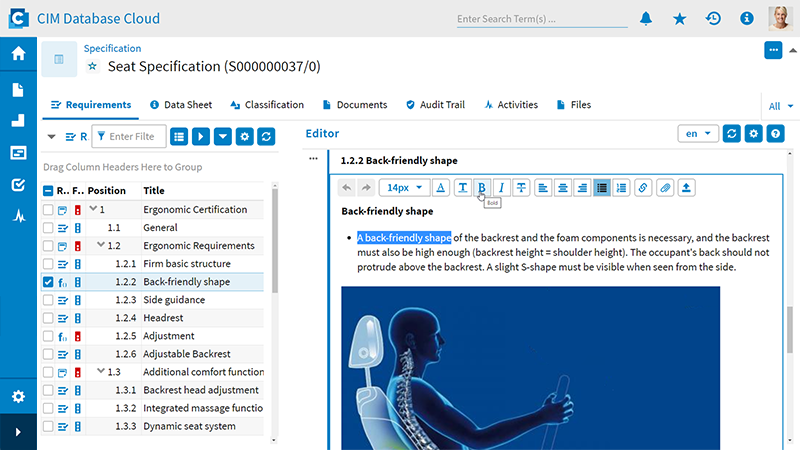Open the Audit Trail tab
Viewport: 800px width, 450px height.
(439, 105)
